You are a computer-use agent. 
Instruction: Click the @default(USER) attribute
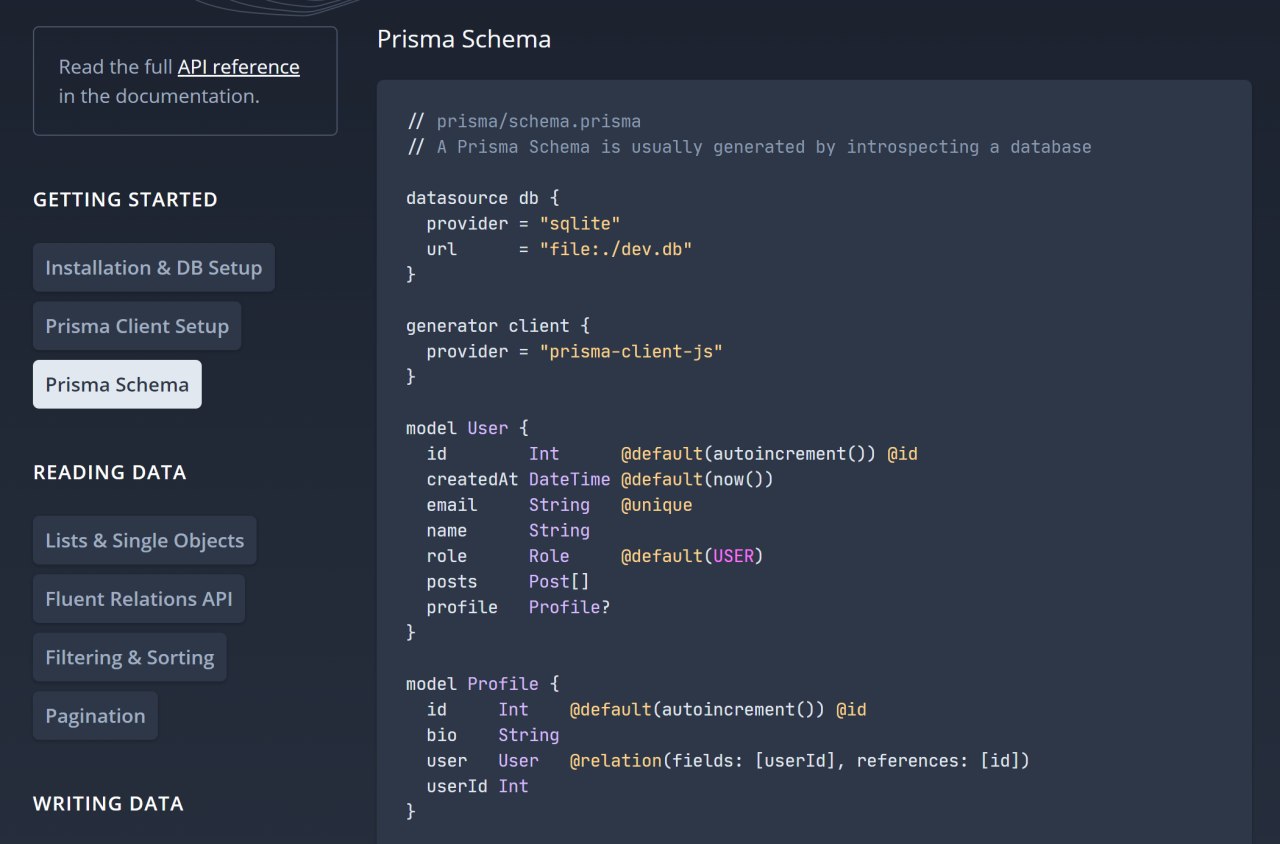tap(692, 556)
